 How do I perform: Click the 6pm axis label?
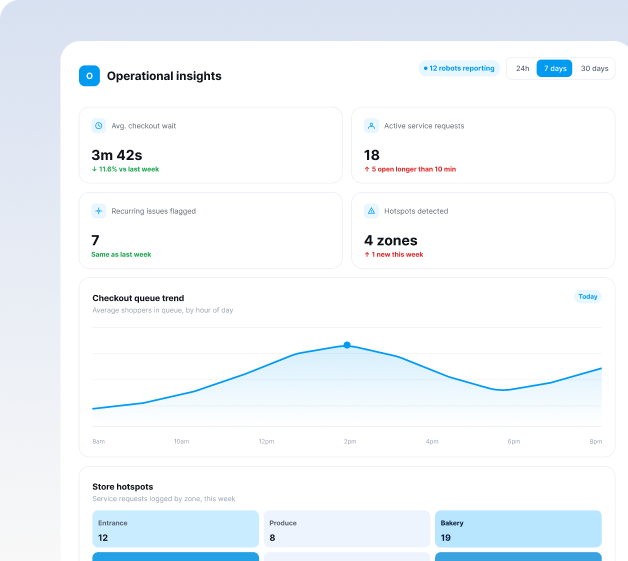(x=514, y=441)
